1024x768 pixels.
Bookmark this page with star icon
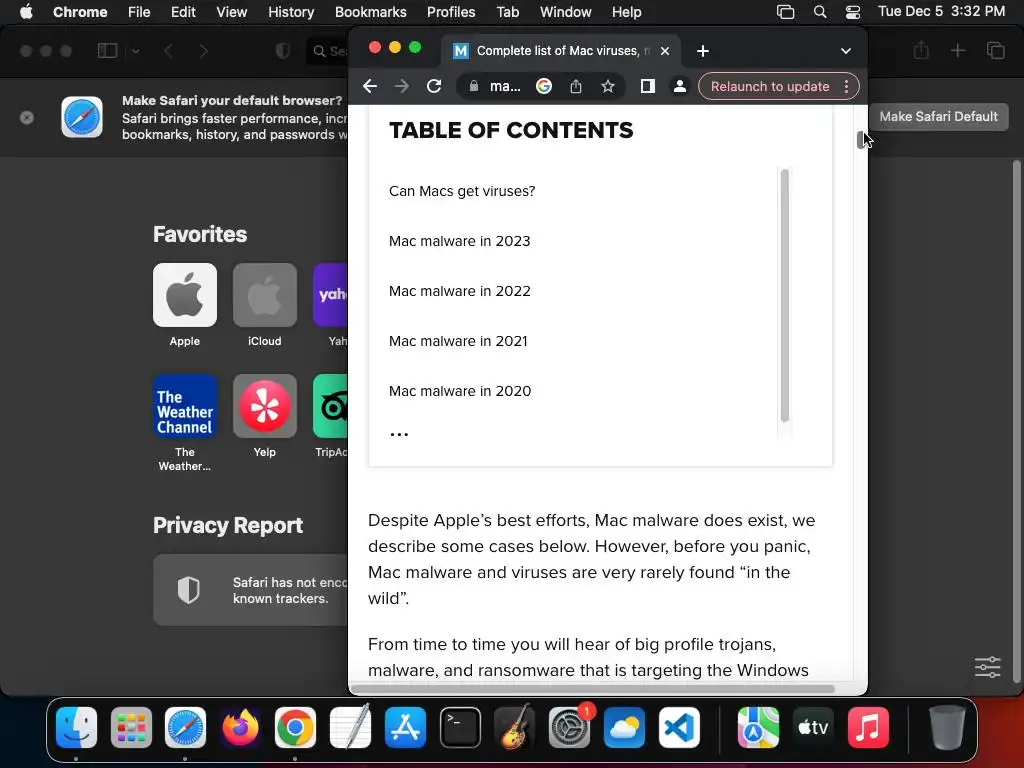607,86
